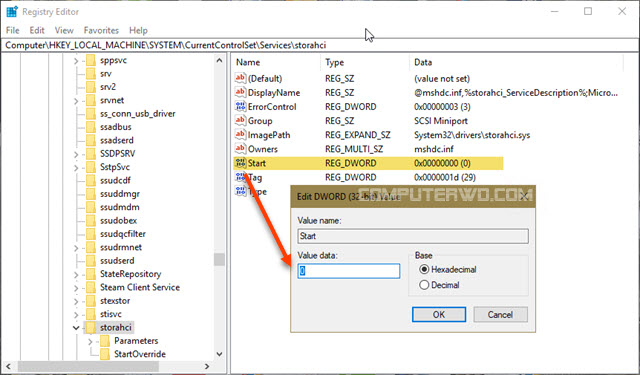Screen dimensions: 640x375
Task: Click the "REG_EXPAND_SZ" type cell
Action: (358, 135)
